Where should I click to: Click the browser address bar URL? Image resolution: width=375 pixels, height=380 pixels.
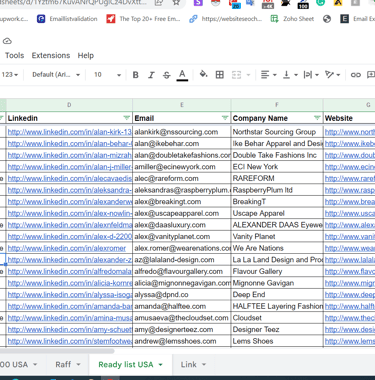point(73,3)
